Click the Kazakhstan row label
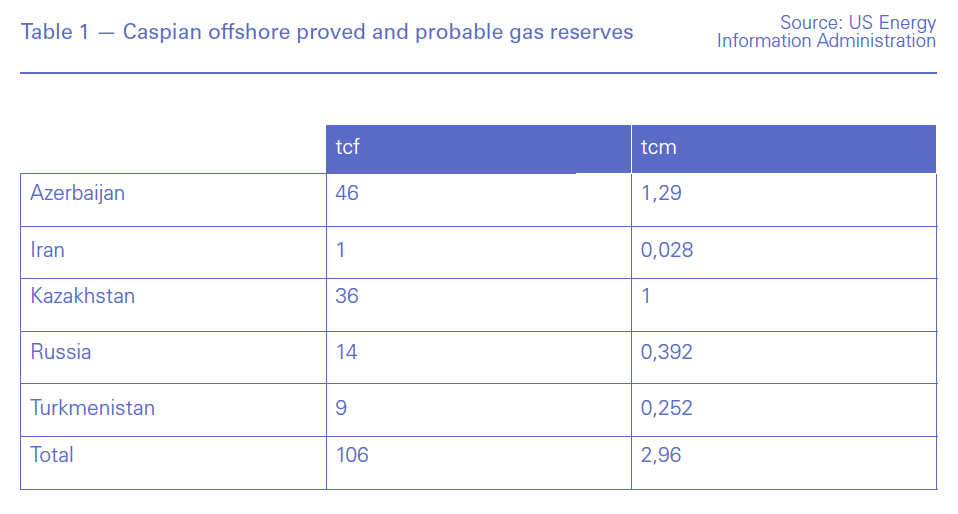The height and width of the screenshot is (514, 958). (x=83, y=296)
